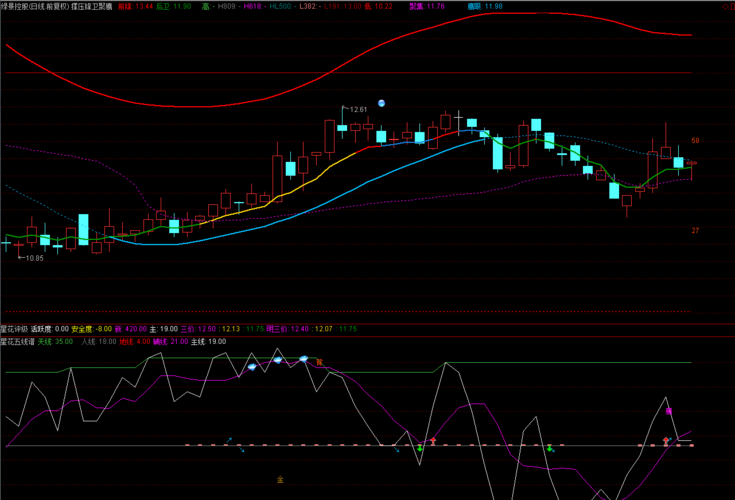Image resolution: width=735 pixels, height=500 pixels.
Task: Select the 撑压锋卫聚瞭 indicator title
Action: [x=92, y=7]
